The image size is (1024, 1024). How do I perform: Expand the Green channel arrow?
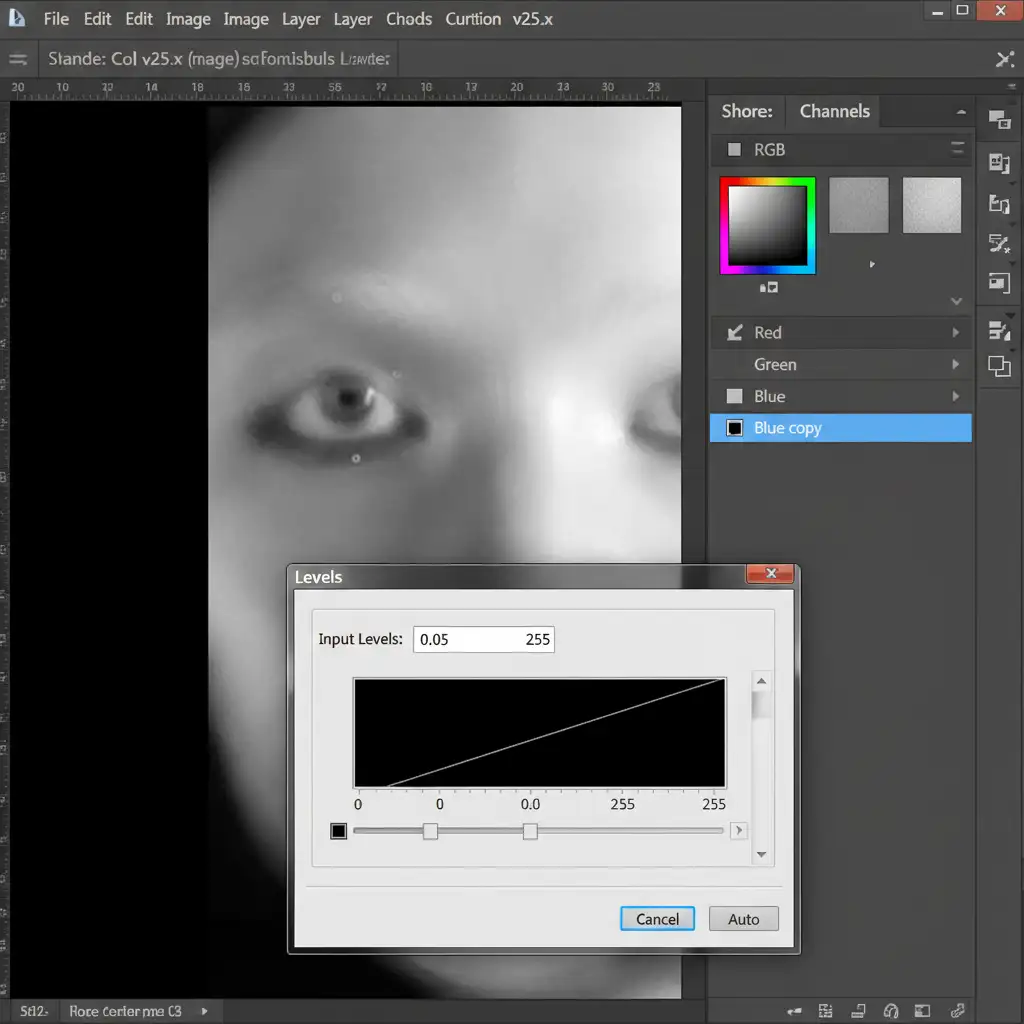coord(956,365)
